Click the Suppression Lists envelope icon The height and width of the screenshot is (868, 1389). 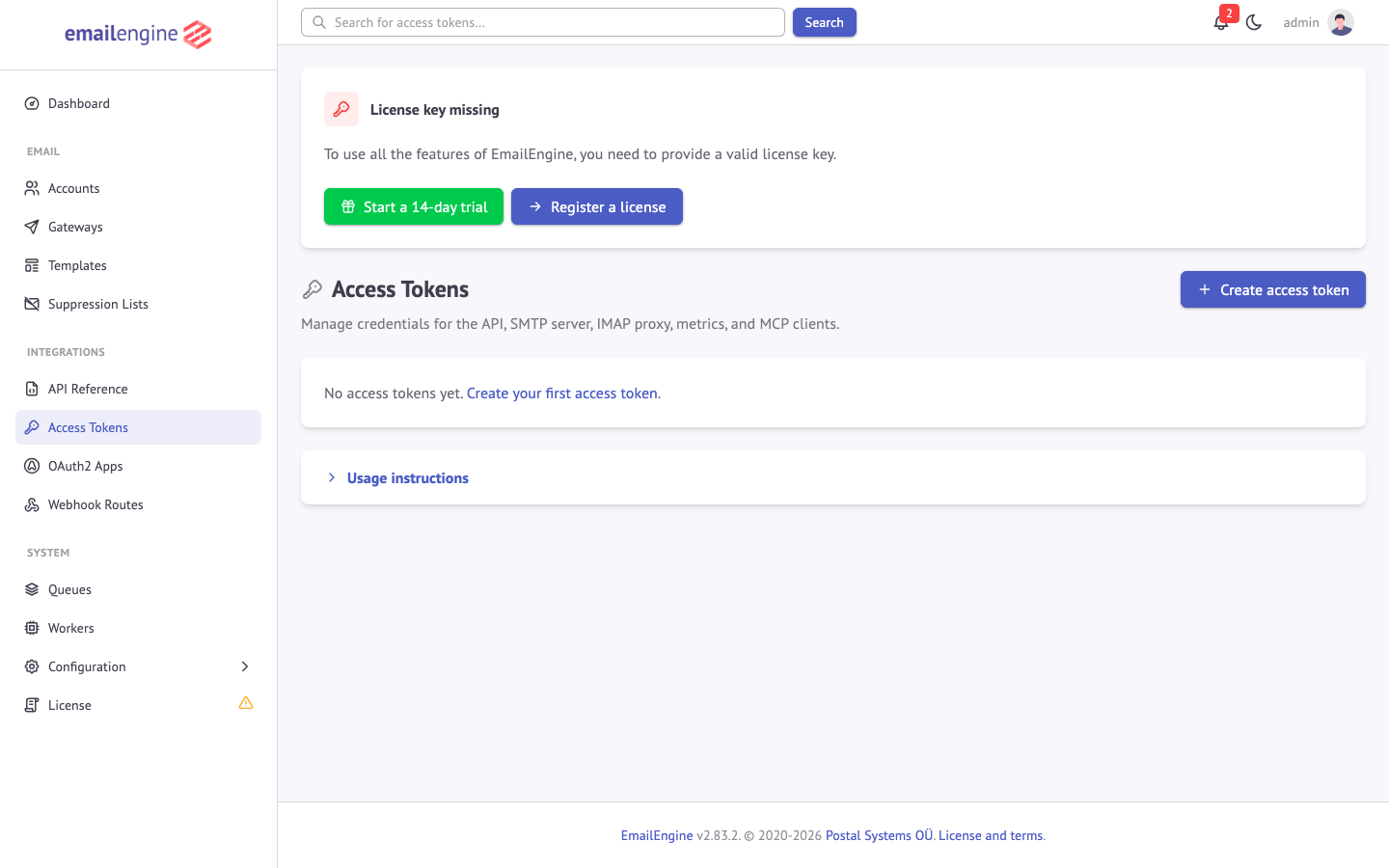click(32, 304)
